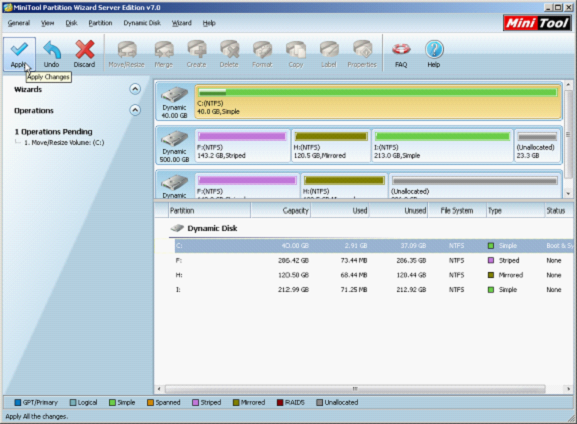The width and height of the screenshot is (577, 424).
Task: Open the Disk menu
Action: 71,23
